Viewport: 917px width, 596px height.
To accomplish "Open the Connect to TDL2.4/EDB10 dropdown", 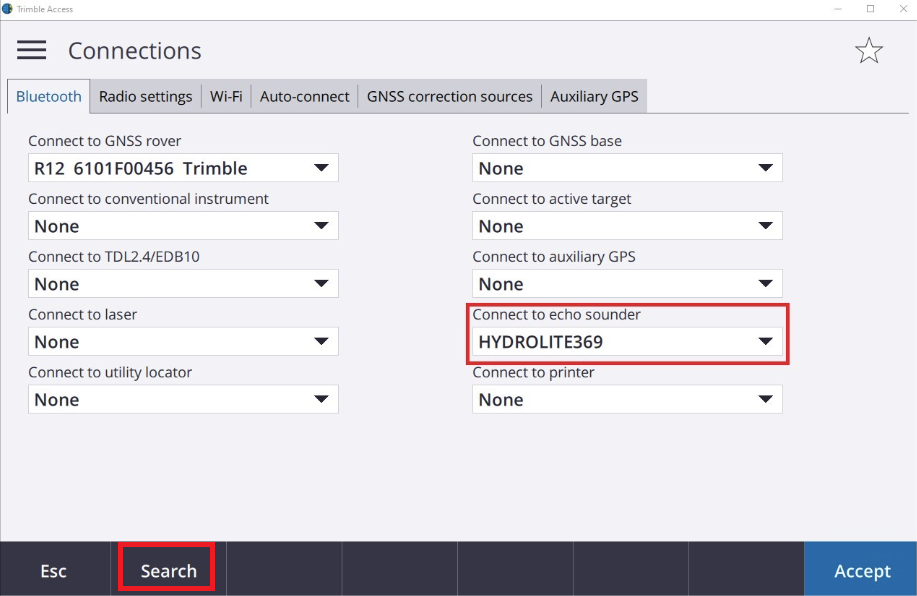I will click(183, 284).
